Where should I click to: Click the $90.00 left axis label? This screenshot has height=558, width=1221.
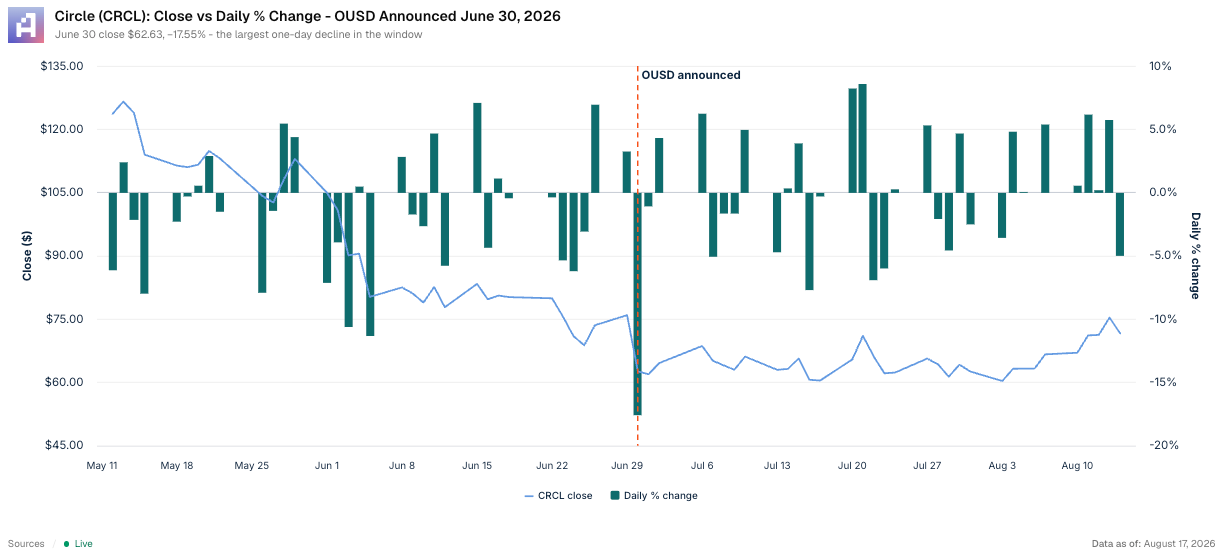[x=65, y=256]
